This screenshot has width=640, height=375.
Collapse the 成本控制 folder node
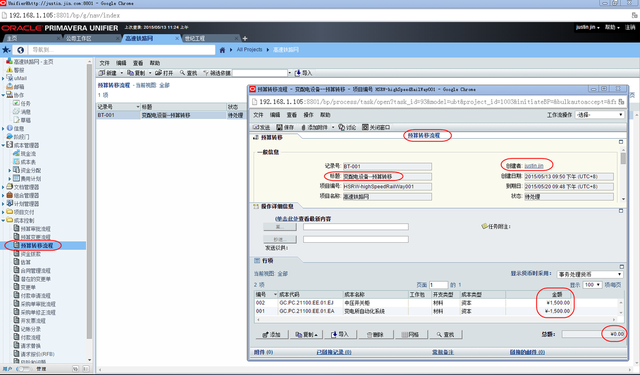coord(3,220)
